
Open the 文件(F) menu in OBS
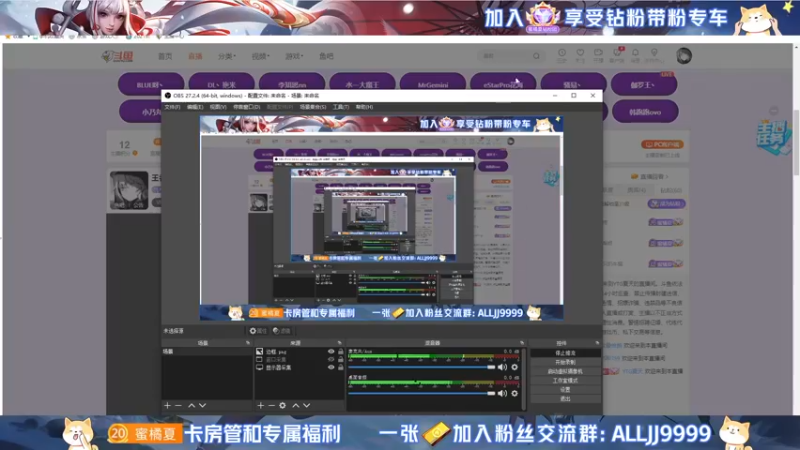[x=172, y=107]
